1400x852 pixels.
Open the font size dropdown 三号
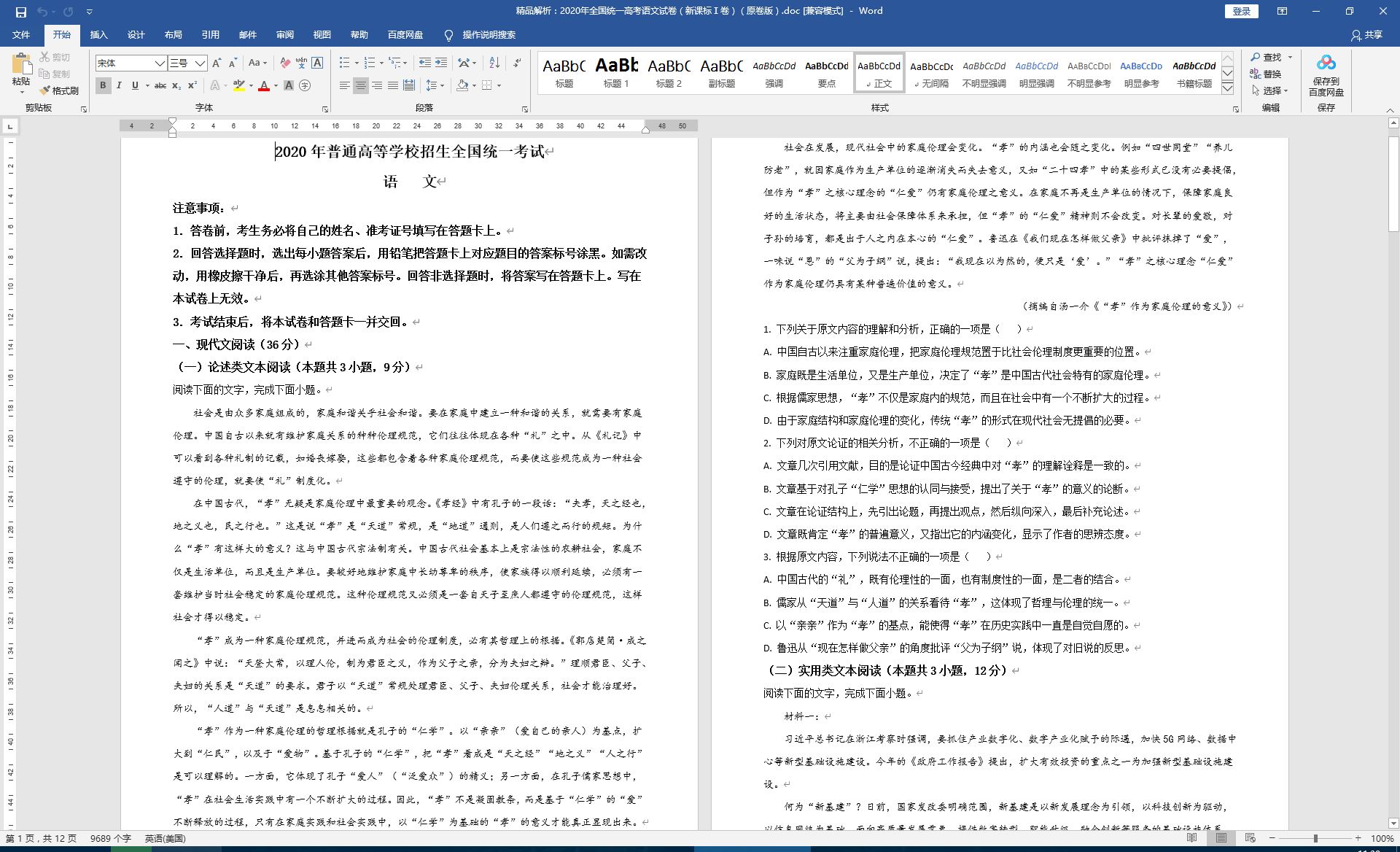201,63
